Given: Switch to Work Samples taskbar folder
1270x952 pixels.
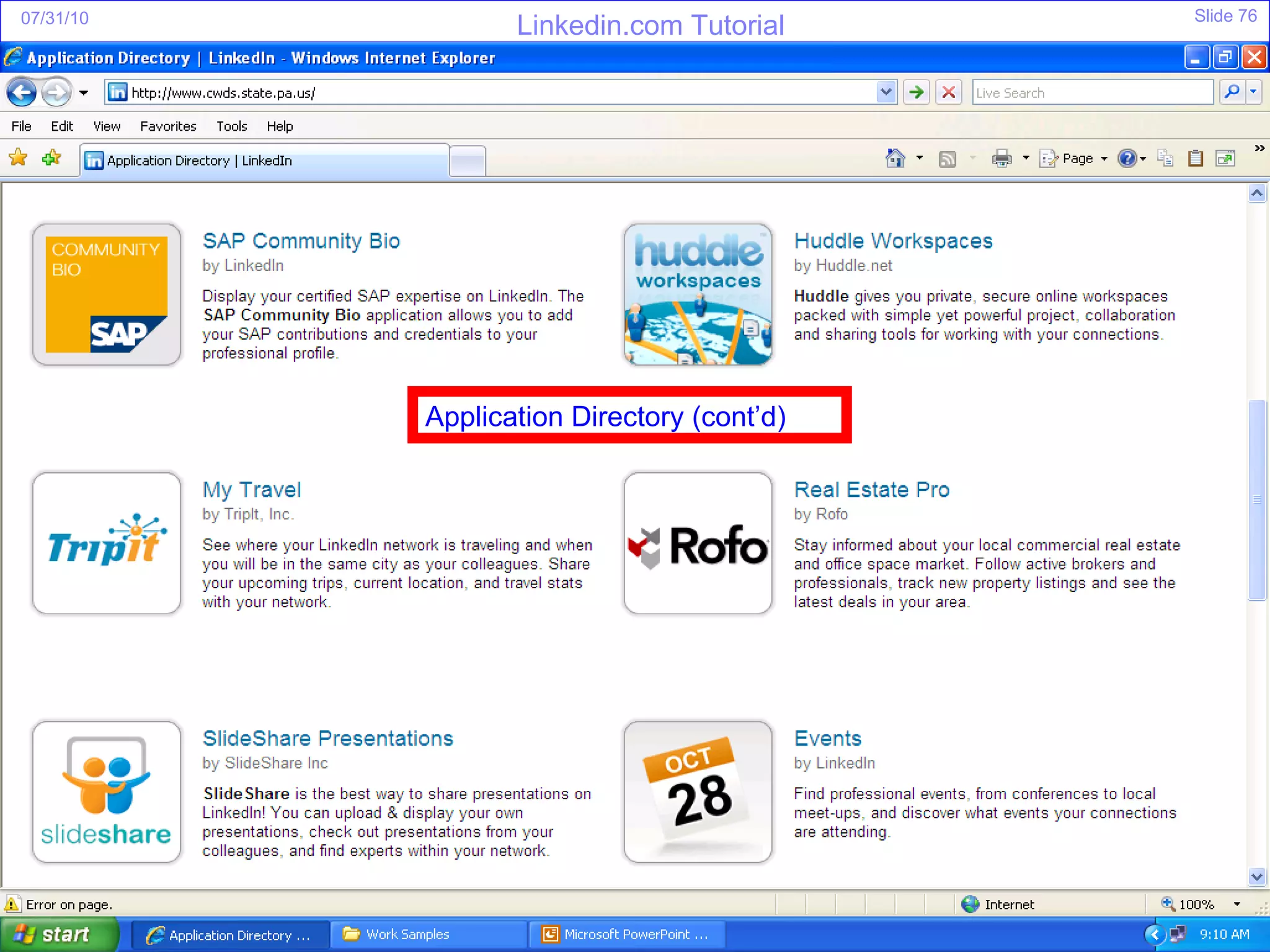Looking at the screenshot, I should [428, 935].
